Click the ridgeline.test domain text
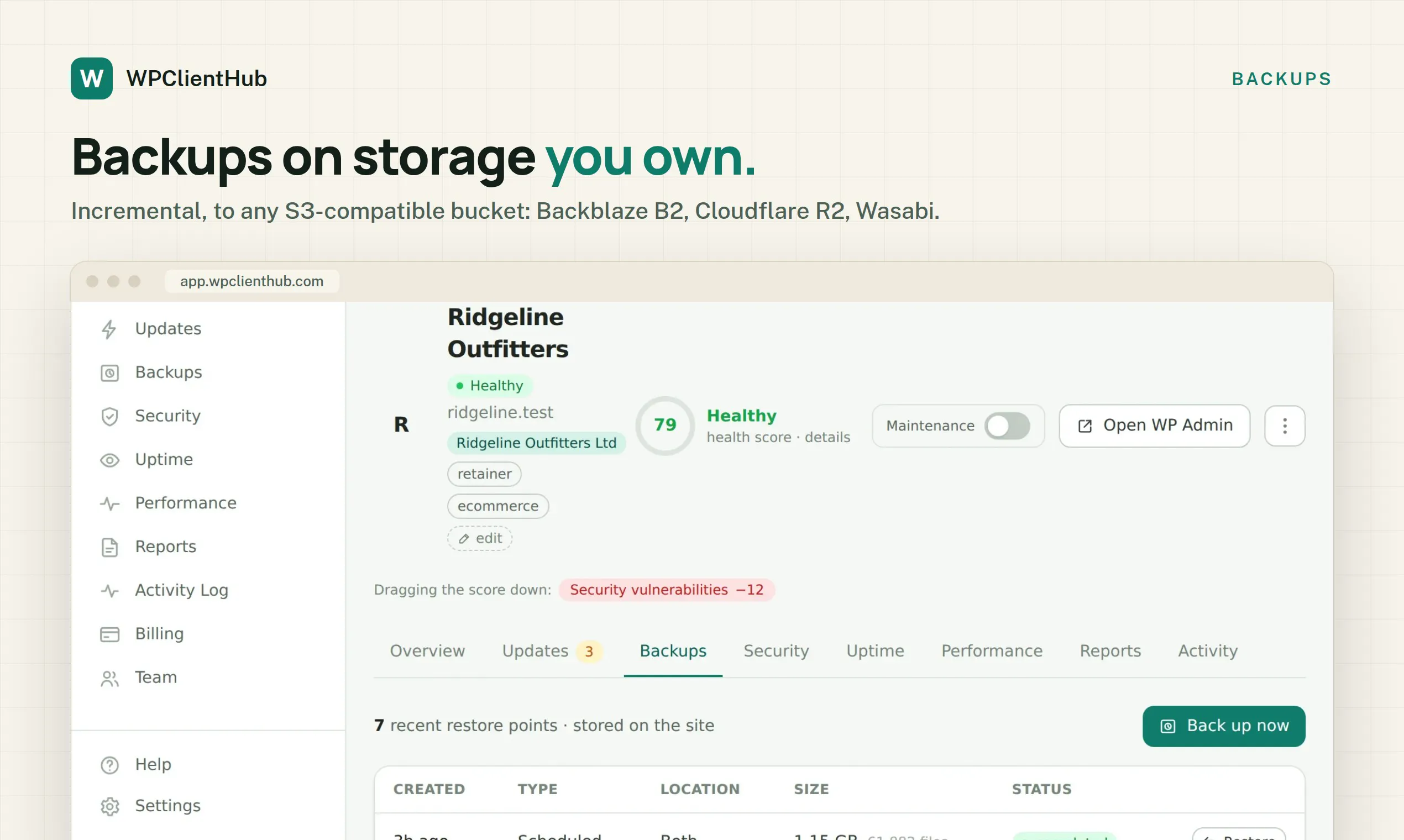 pos(500,412)
